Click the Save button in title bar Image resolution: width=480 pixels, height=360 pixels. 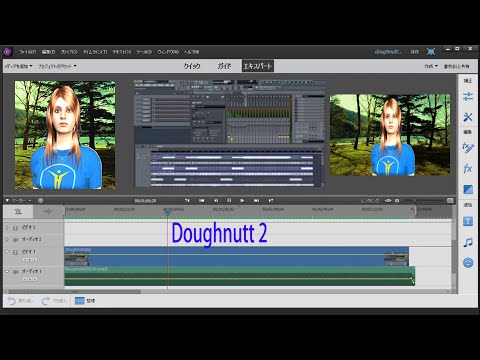[x=414, y=52]
